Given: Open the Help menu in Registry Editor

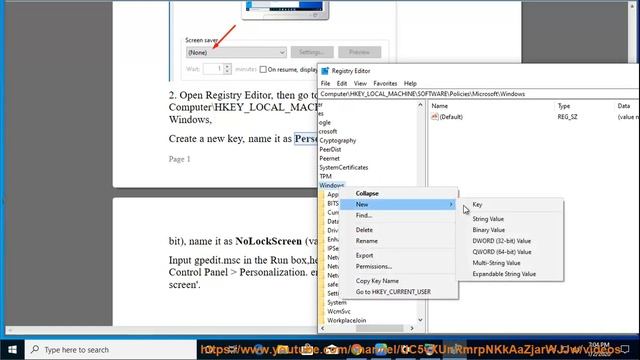Looking at the screenshot, I should point(410,83).
